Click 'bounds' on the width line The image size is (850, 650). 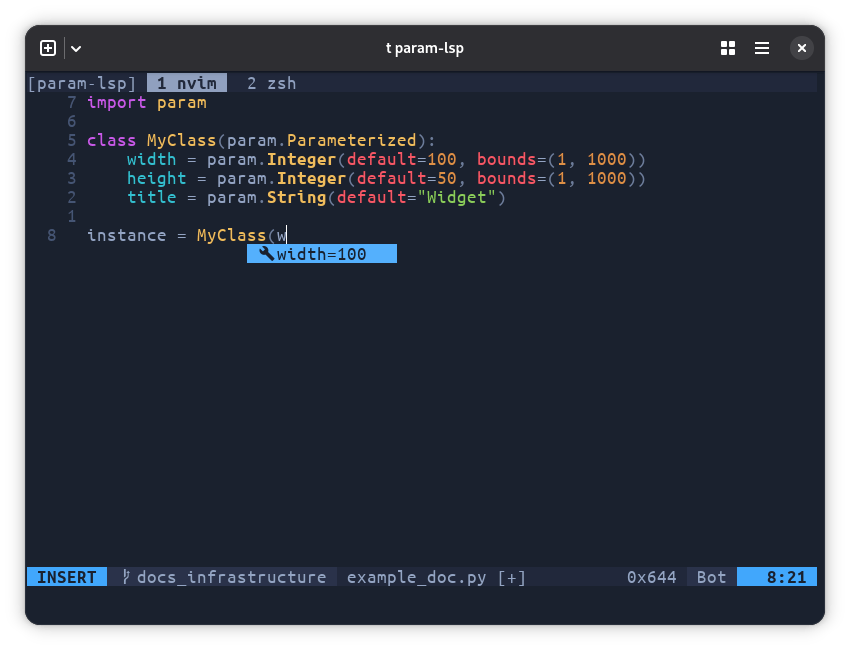pos(506,159)
